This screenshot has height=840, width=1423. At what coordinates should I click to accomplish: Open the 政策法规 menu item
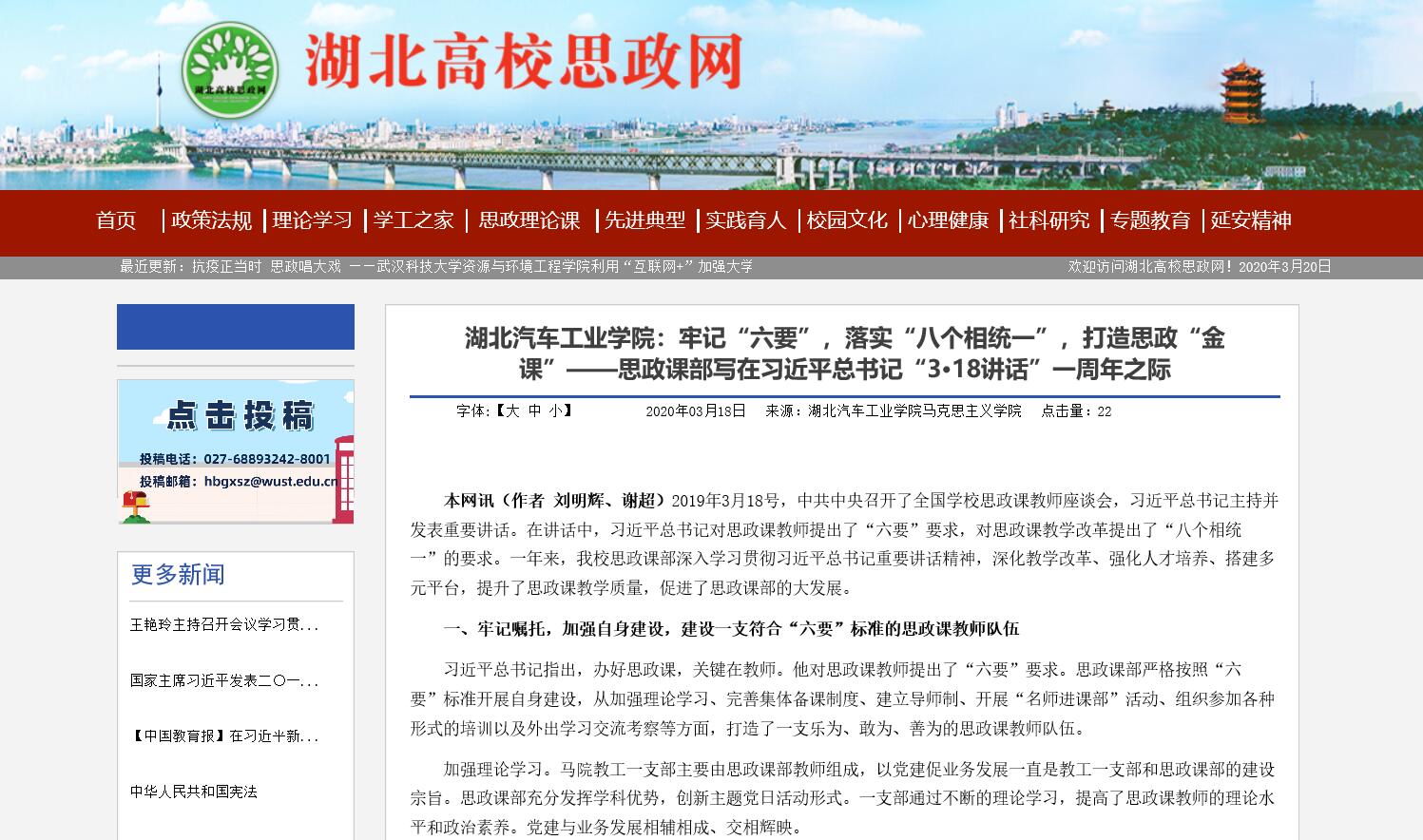(x=211, y=220)
